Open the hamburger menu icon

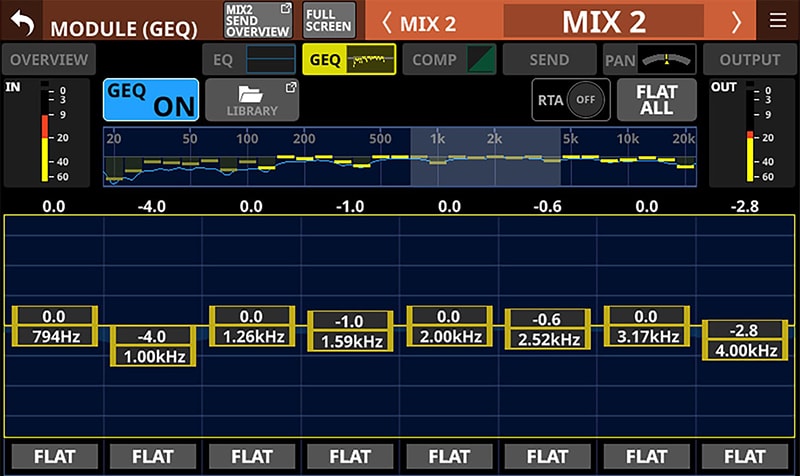coord(778,21)
